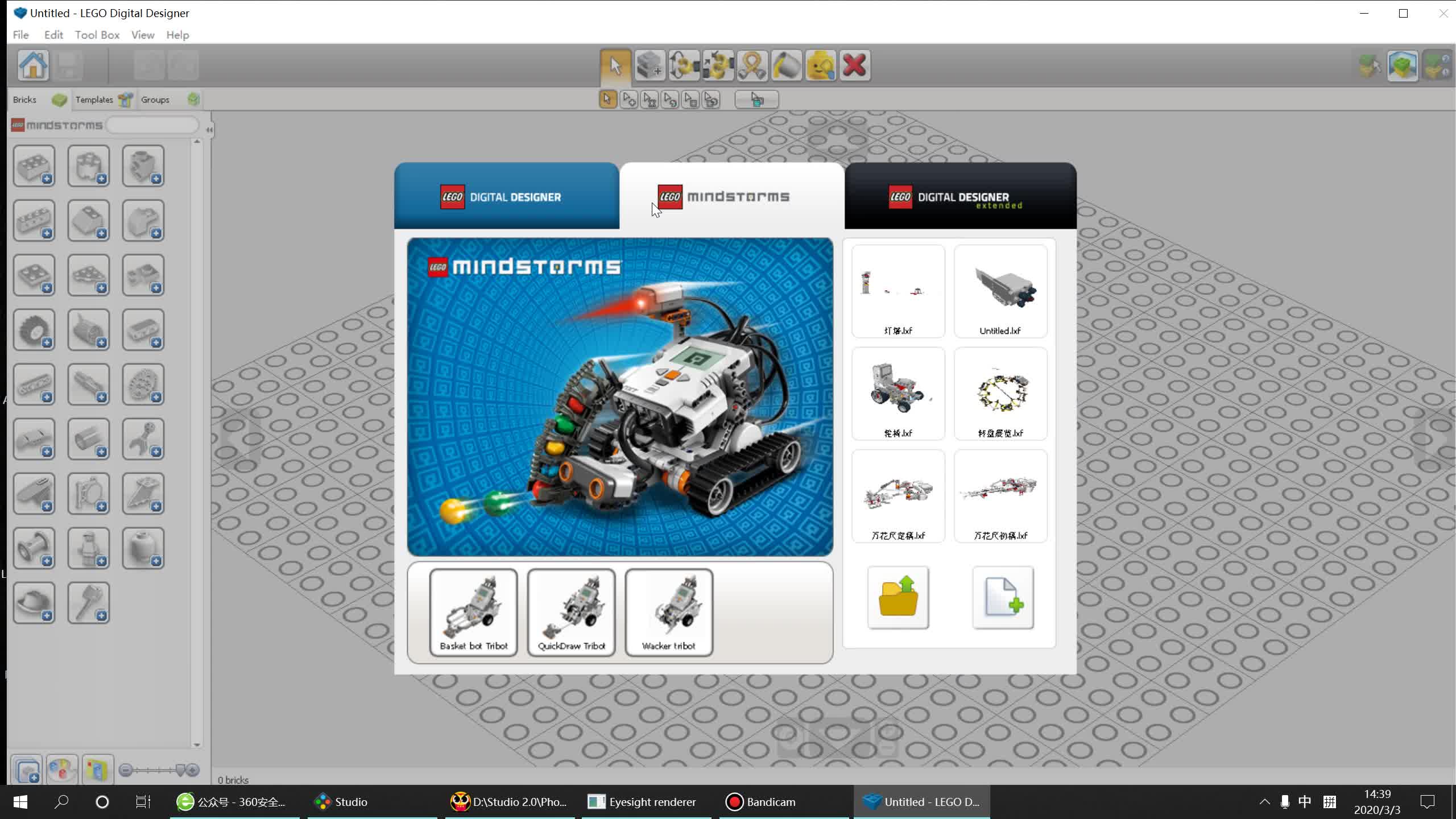Expand the technic beams category
This screenshot has height=819, width=1456.
pos(34,384)
